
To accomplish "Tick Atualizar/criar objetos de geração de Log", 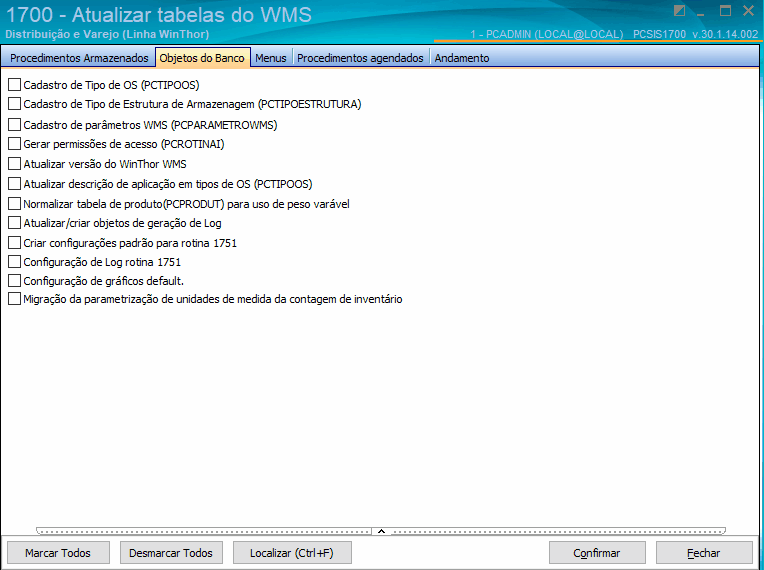I will (x=15, y=223).
